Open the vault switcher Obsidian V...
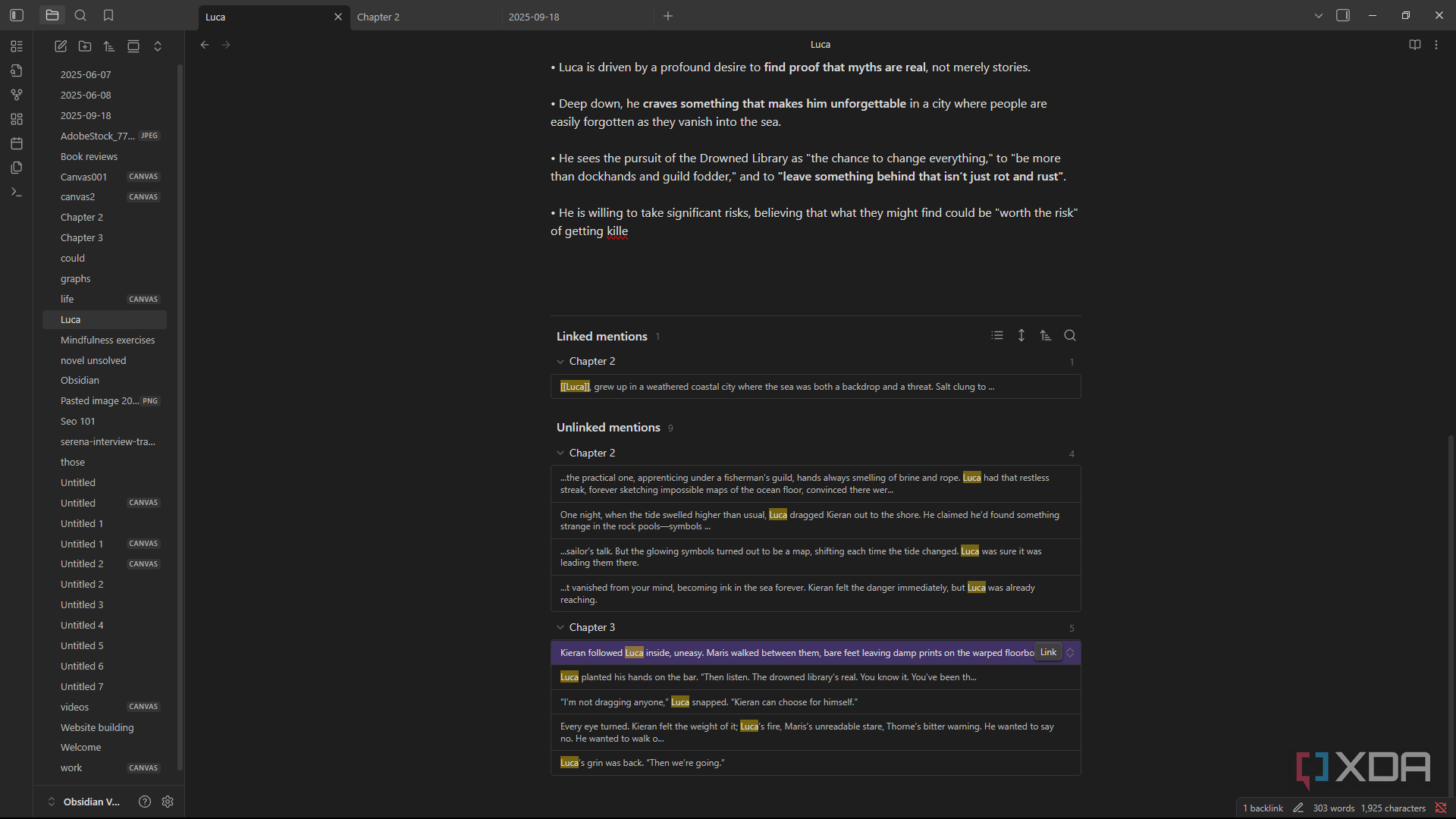 click(x=83, y=802)
